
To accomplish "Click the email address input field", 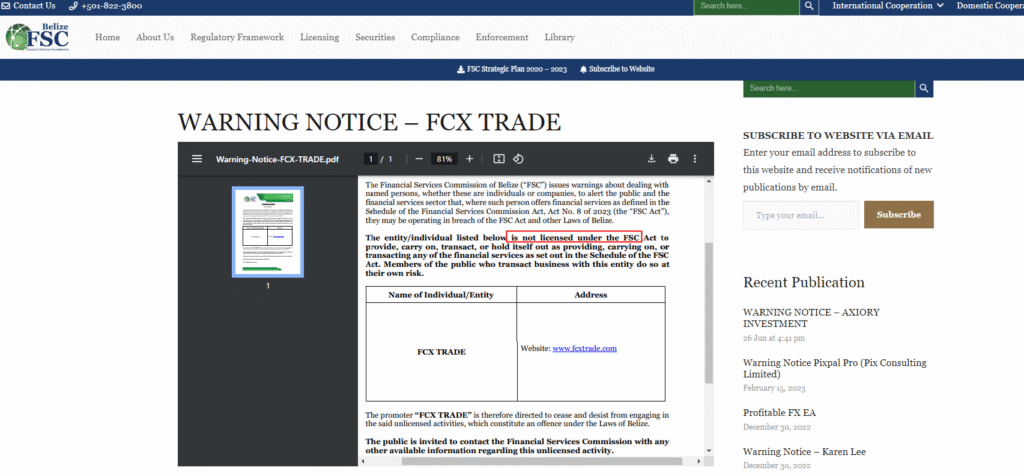I will point(800,215).
